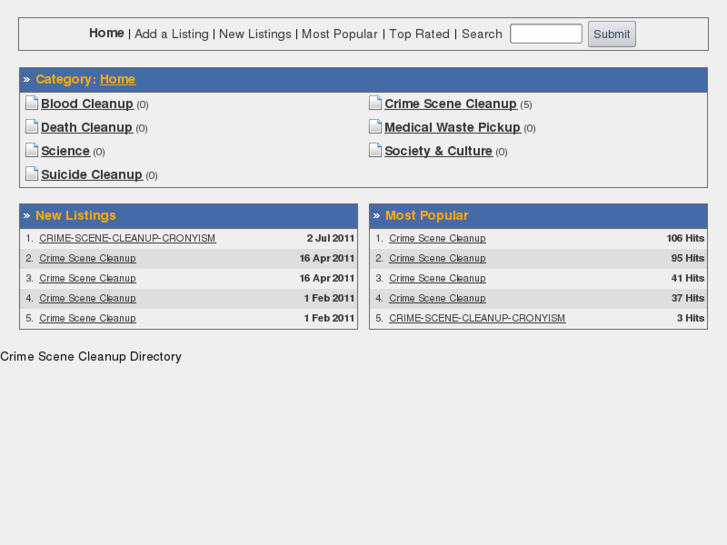Open the Crime Scene Cleanup category with 5 listings
Screen dimensions: 727x545
coord(451,104)
